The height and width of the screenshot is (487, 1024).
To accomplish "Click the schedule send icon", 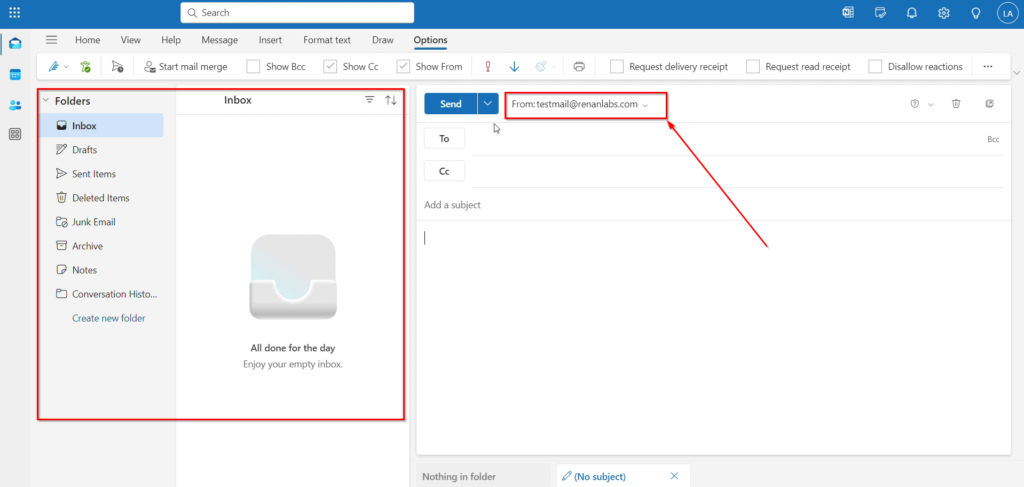I will pos(117,66).
